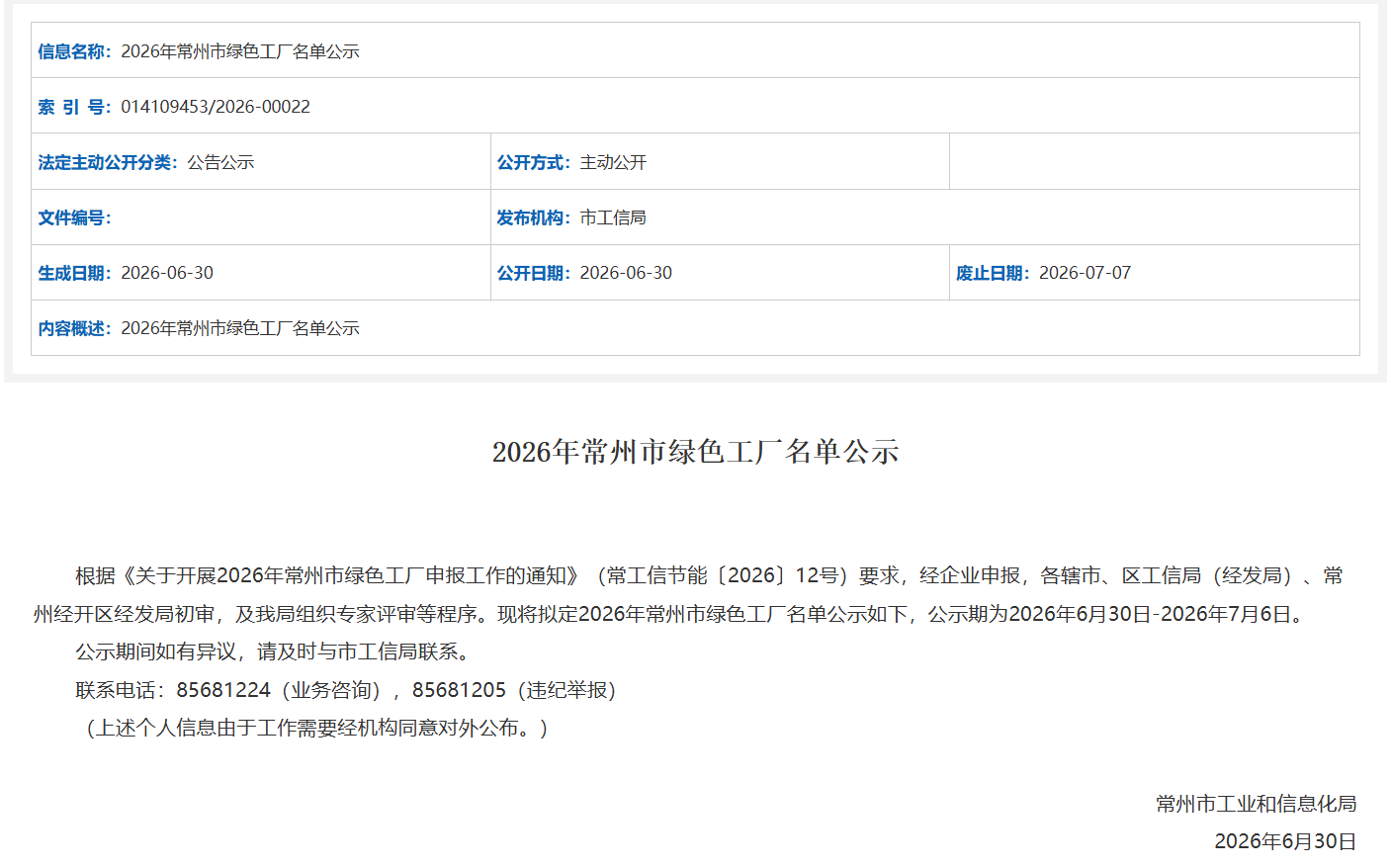Select the category value '公告公示'
This screenshot has width=1391, height=868.
click(221, 162)
